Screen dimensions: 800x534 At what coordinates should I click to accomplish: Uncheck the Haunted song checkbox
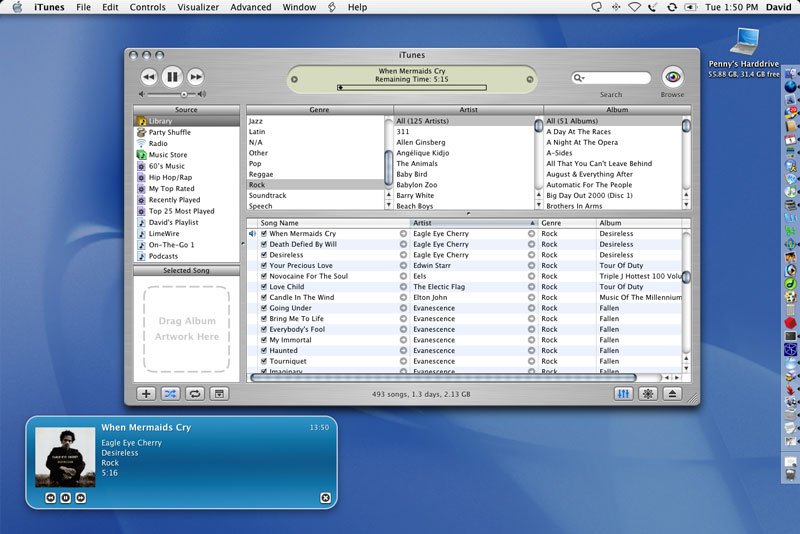[x=264, y=350]
